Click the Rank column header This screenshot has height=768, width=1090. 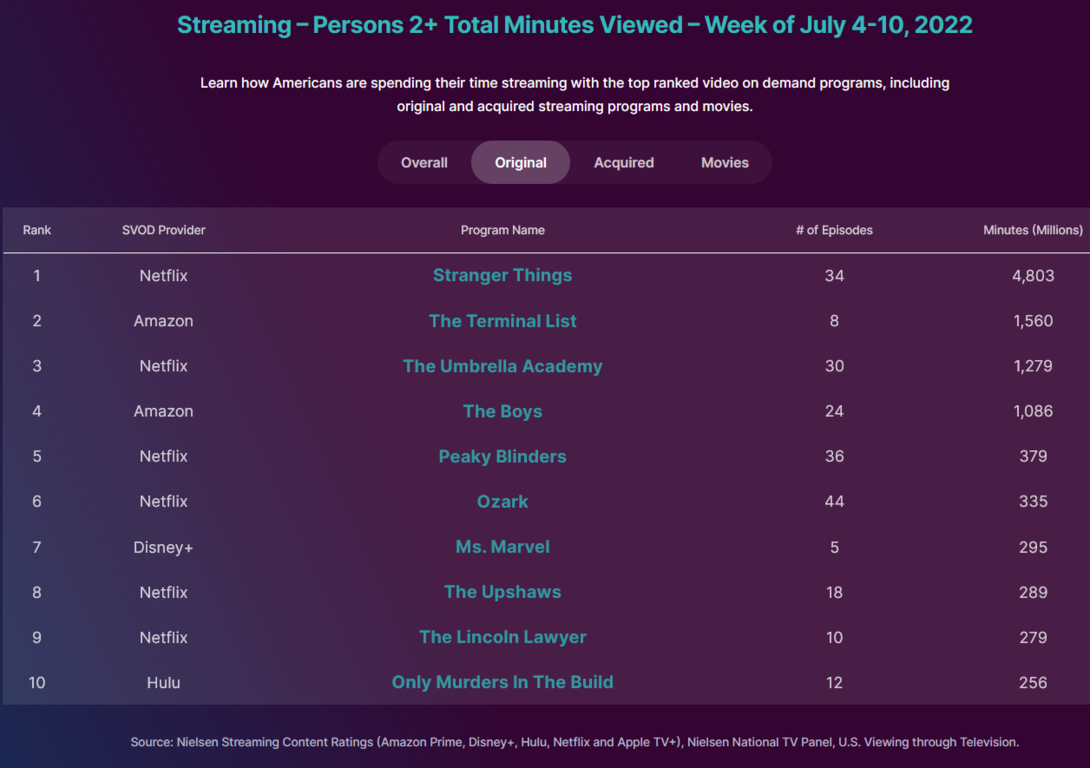37,230
